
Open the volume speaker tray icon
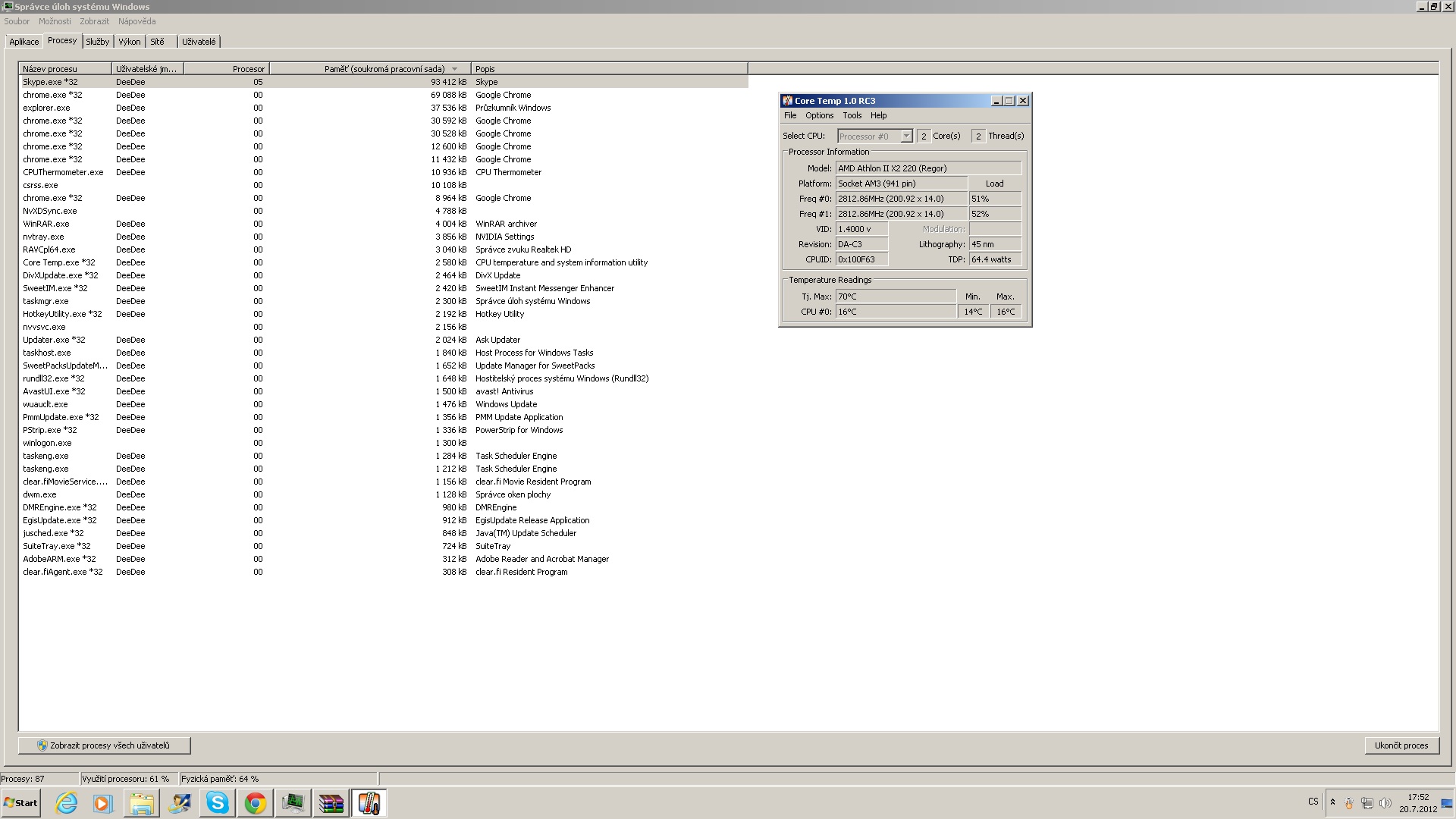(x=1385, y=803)
